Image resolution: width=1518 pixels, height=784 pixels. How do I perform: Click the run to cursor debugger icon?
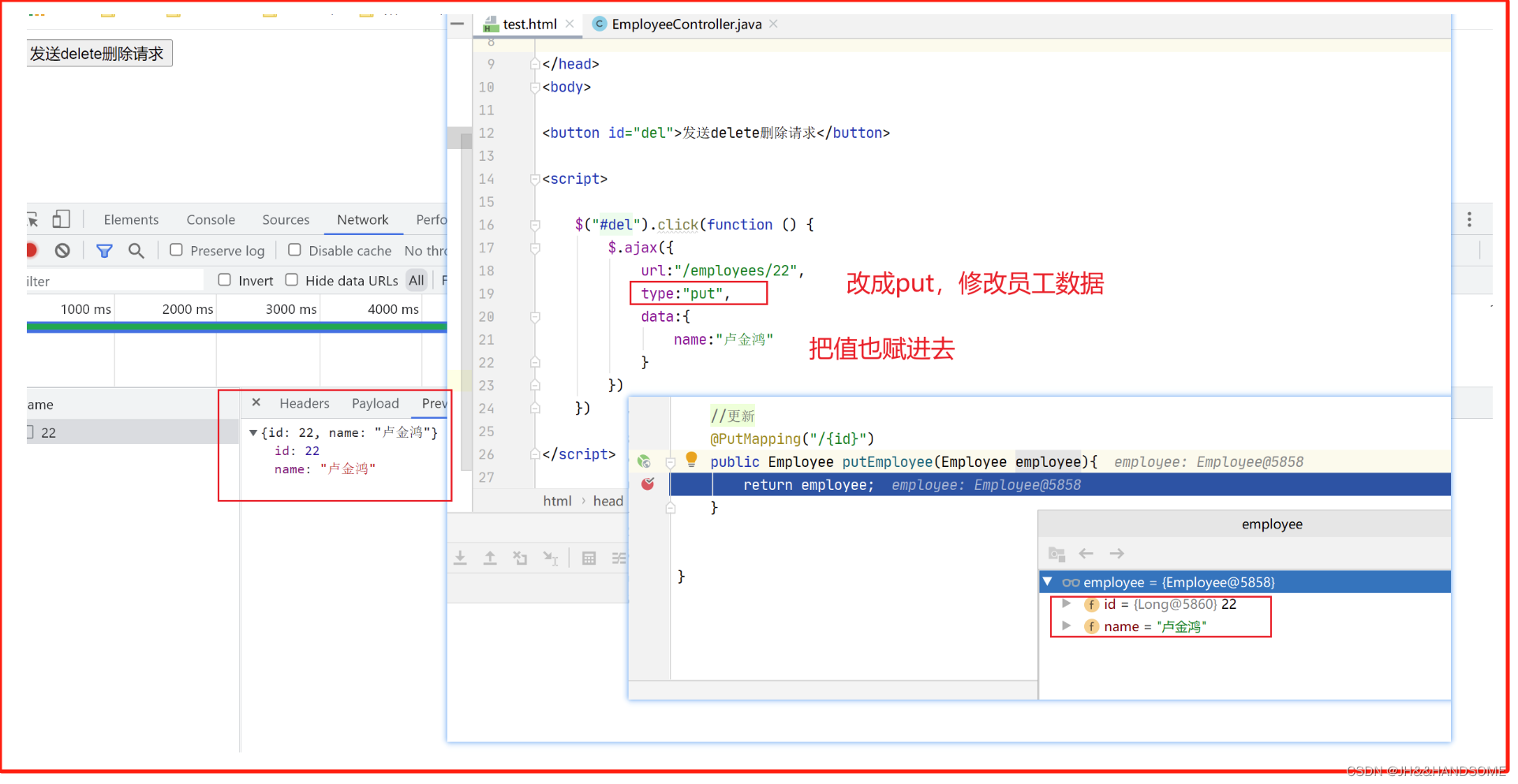(551, 558)
